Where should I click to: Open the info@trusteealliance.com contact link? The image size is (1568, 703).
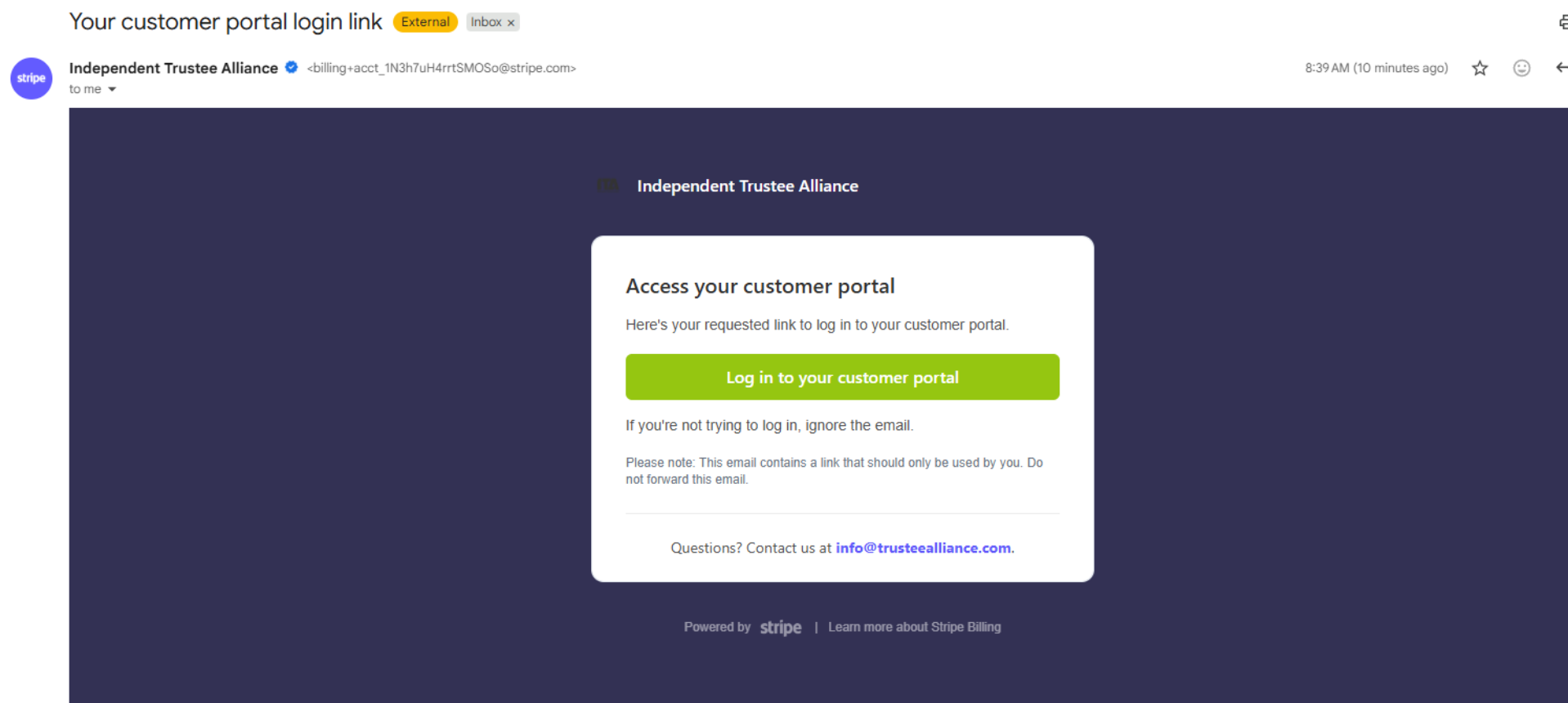[923, 548]
